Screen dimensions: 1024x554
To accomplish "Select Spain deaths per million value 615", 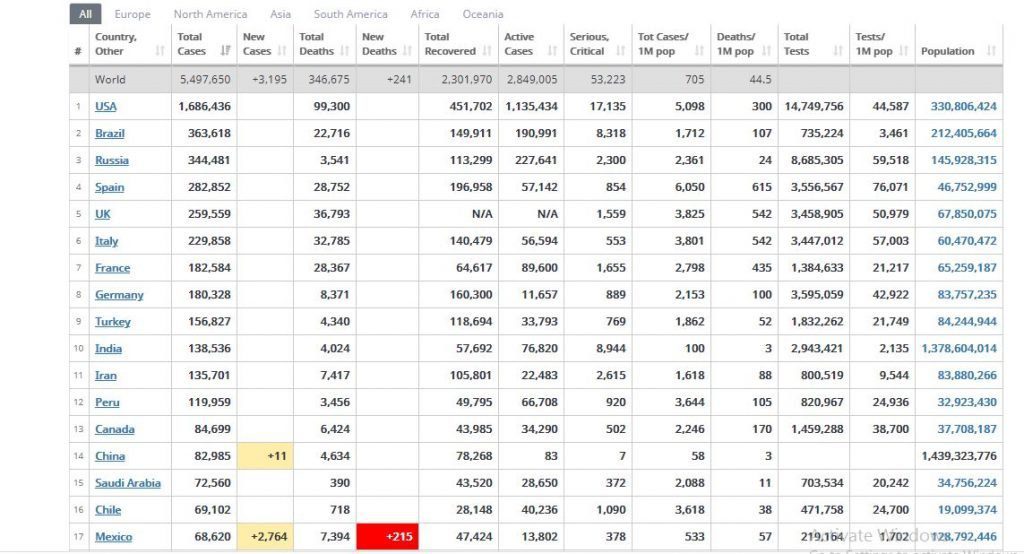I will (x=761, y=187).
